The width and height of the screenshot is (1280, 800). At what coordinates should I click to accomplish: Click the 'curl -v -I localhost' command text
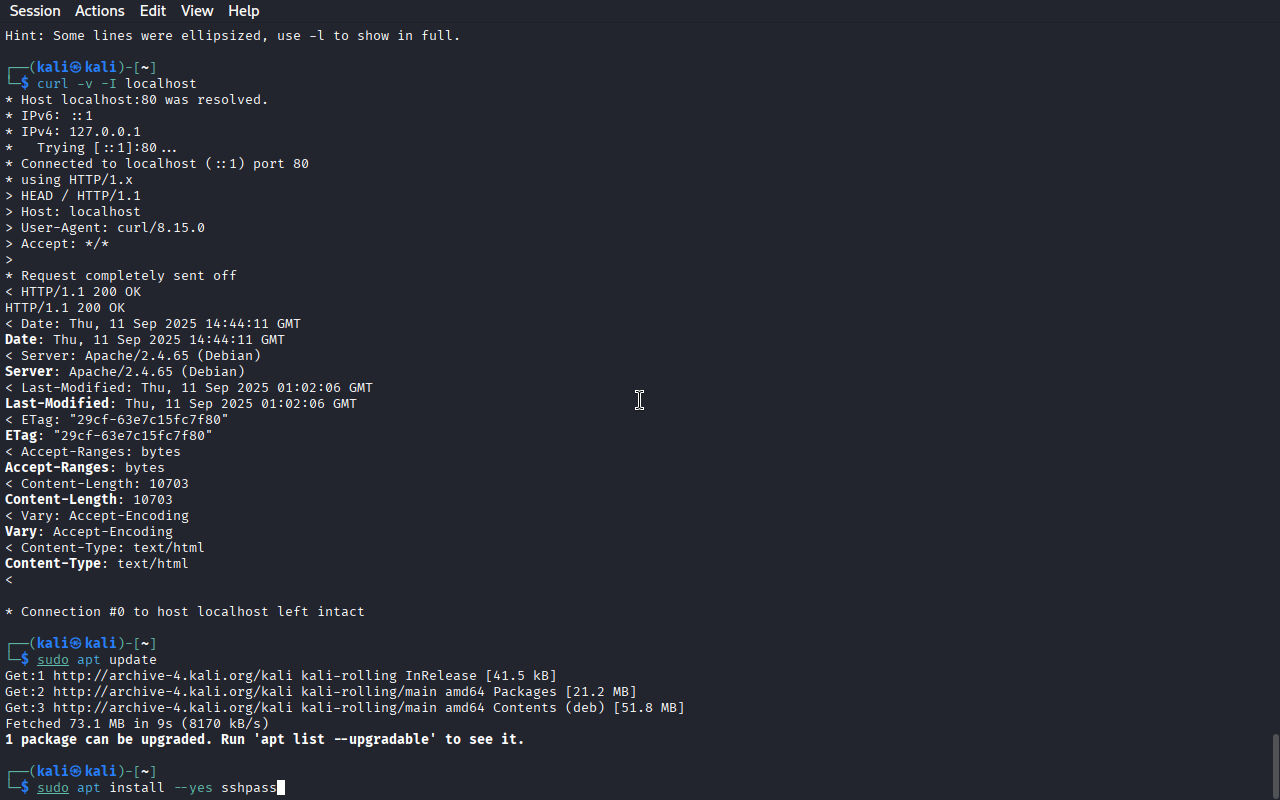point(117,84)
